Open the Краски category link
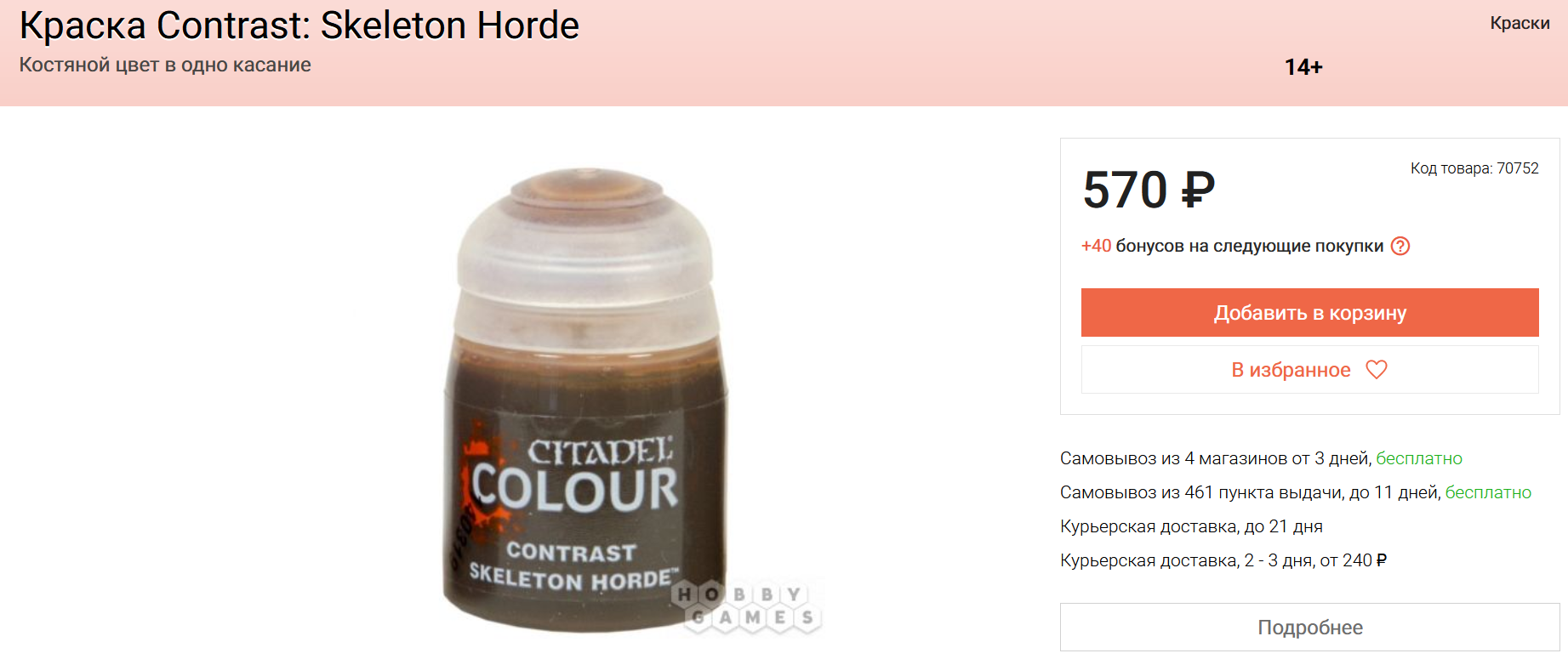Image resolution: width=1568 pixels, height=659 pixels. coord(1520,23)
